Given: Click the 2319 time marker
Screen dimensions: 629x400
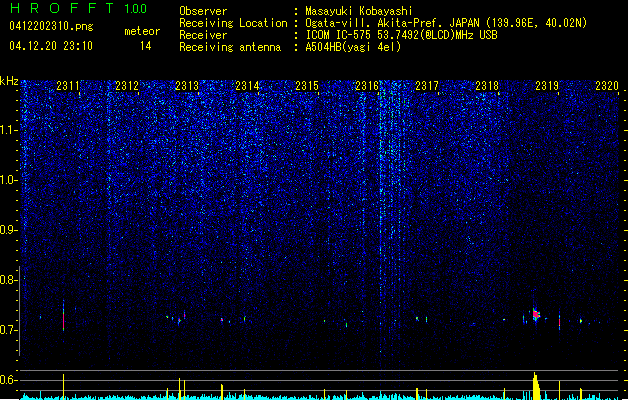Looking at the screenshot, I should coord(547,85).
